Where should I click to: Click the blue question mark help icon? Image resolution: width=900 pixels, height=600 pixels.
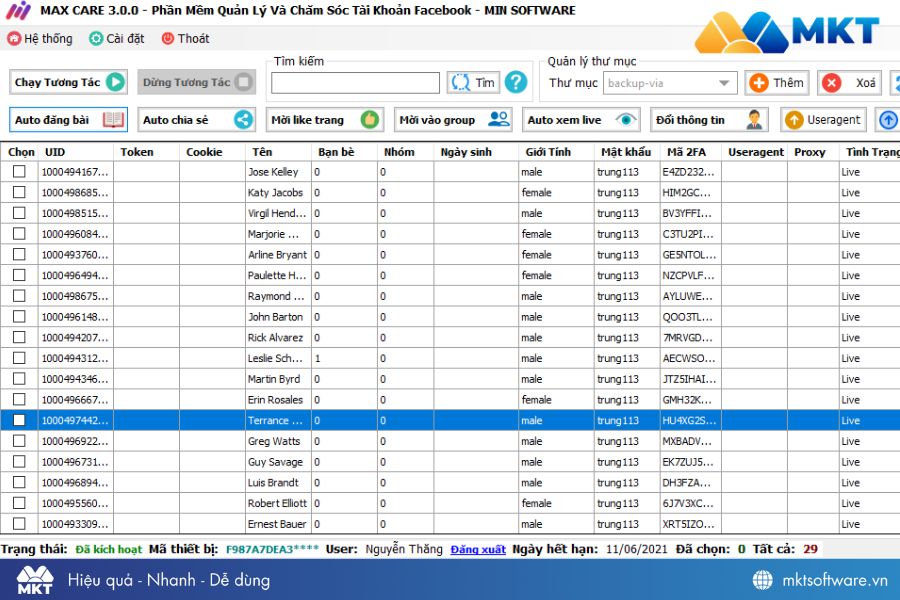coord(516,82)
